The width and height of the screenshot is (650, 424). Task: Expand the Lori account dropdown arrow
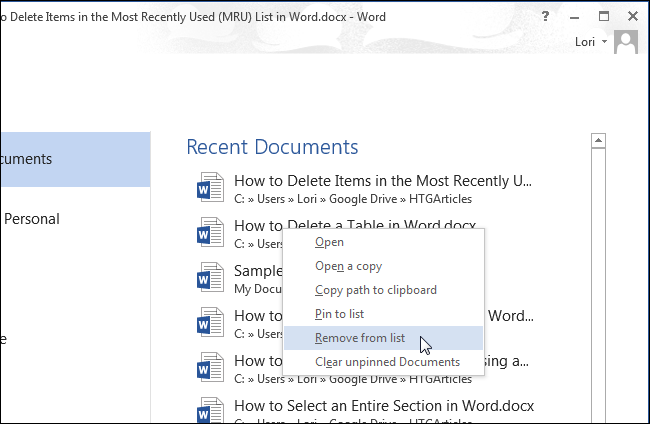[605, 43]
